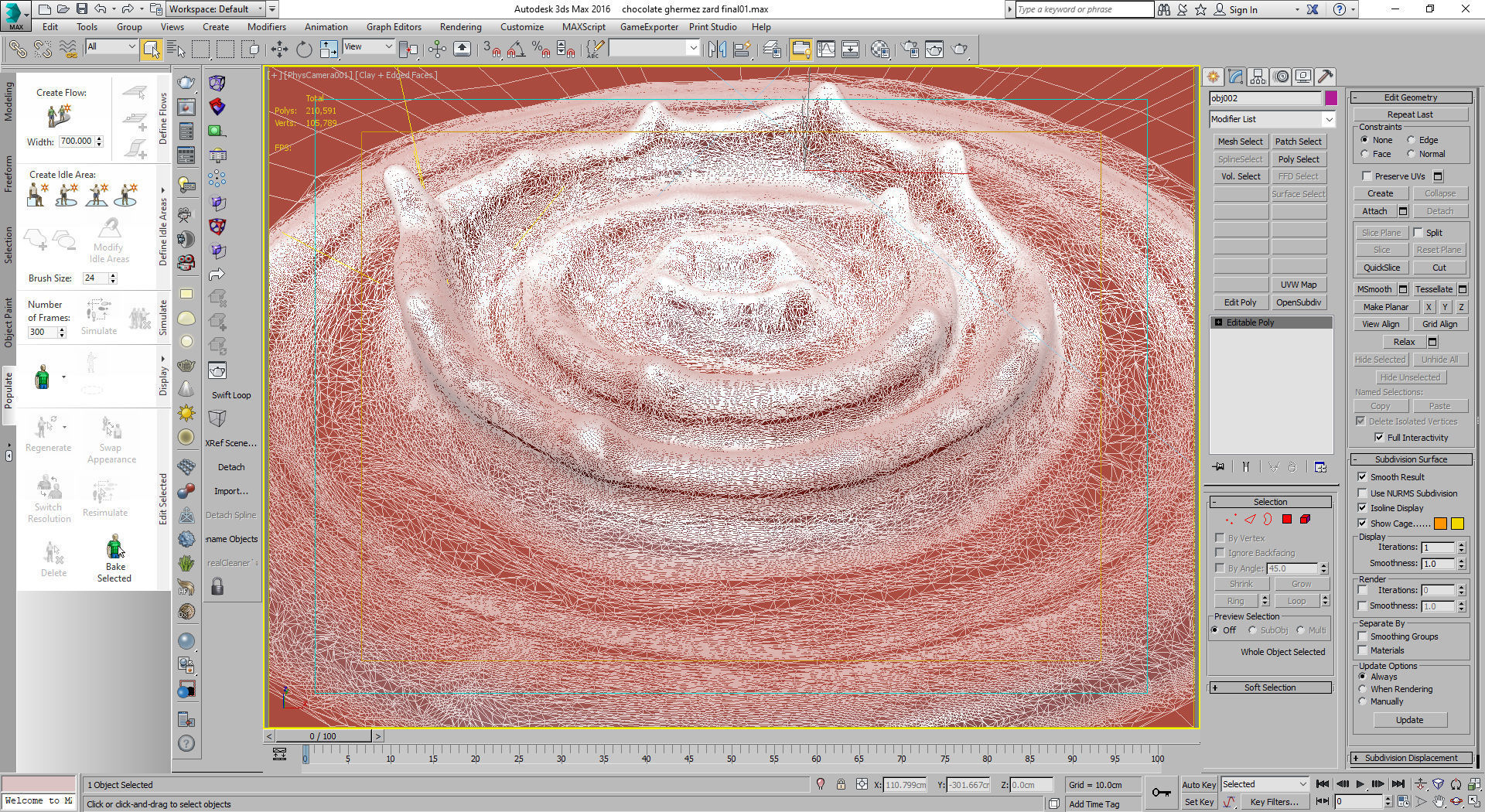Switch to the Hierarchy command panel tab
The height and width of the screenshot is (812, 1485).
(1258, 77)
